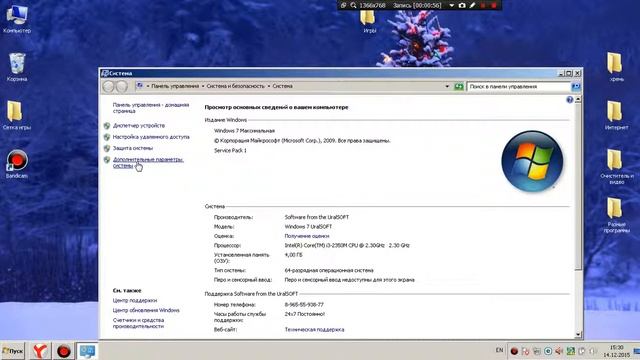Viewport: 640px width, 360px height.
Task: Open help with the blue question mark icon
Action: click(569, 100)
